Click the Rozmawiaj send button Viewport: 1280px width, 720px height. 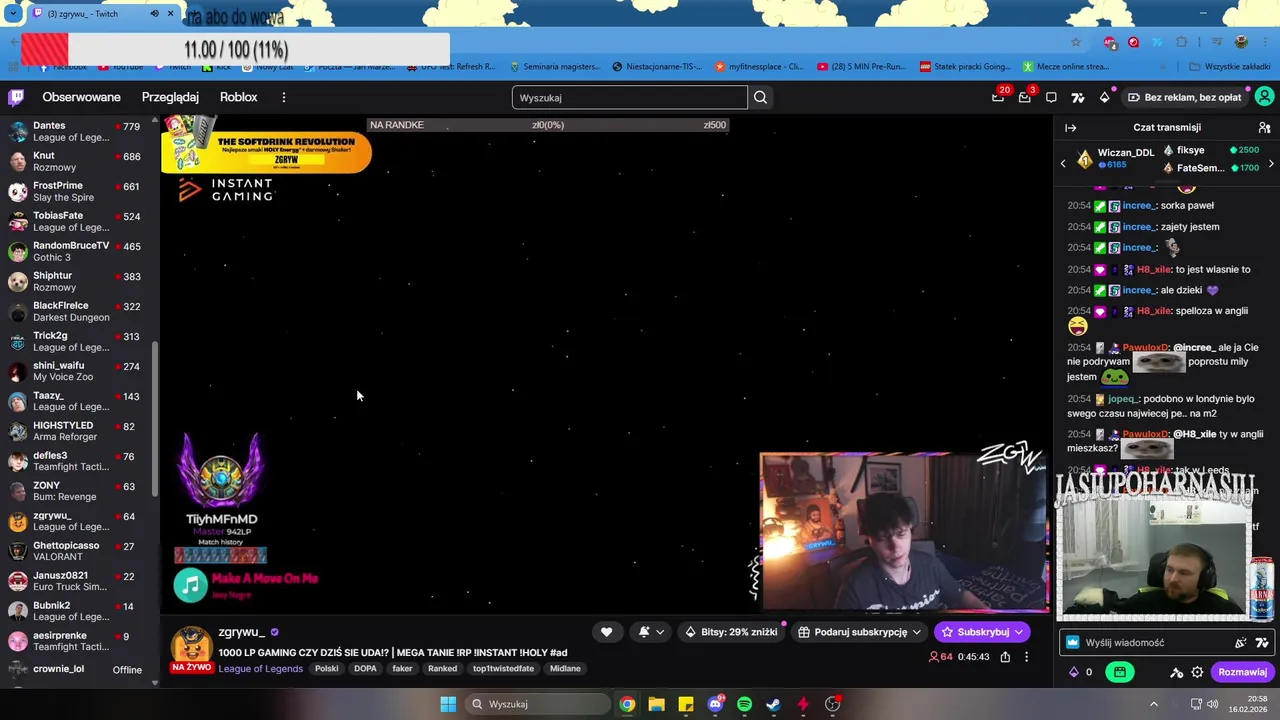pos(1242,672)
